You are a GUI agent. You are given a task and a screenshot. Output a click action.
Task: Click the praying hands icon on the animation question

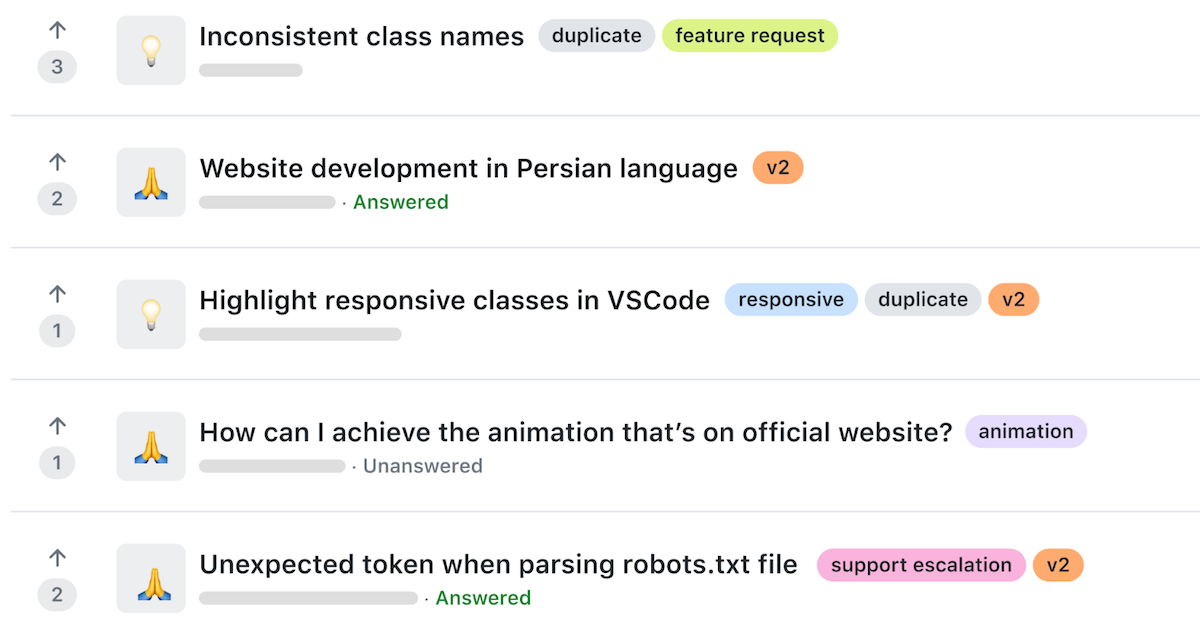pos(150,446)
